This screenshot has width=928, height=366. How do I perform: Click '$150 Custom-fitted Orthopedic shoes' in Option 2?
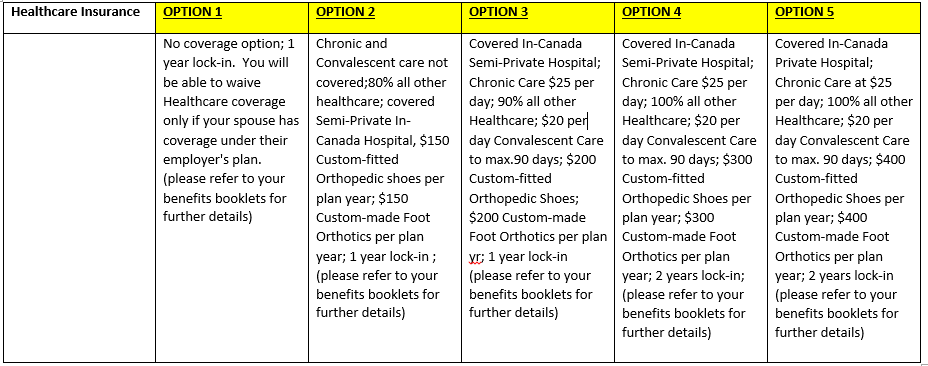[383, 160]
